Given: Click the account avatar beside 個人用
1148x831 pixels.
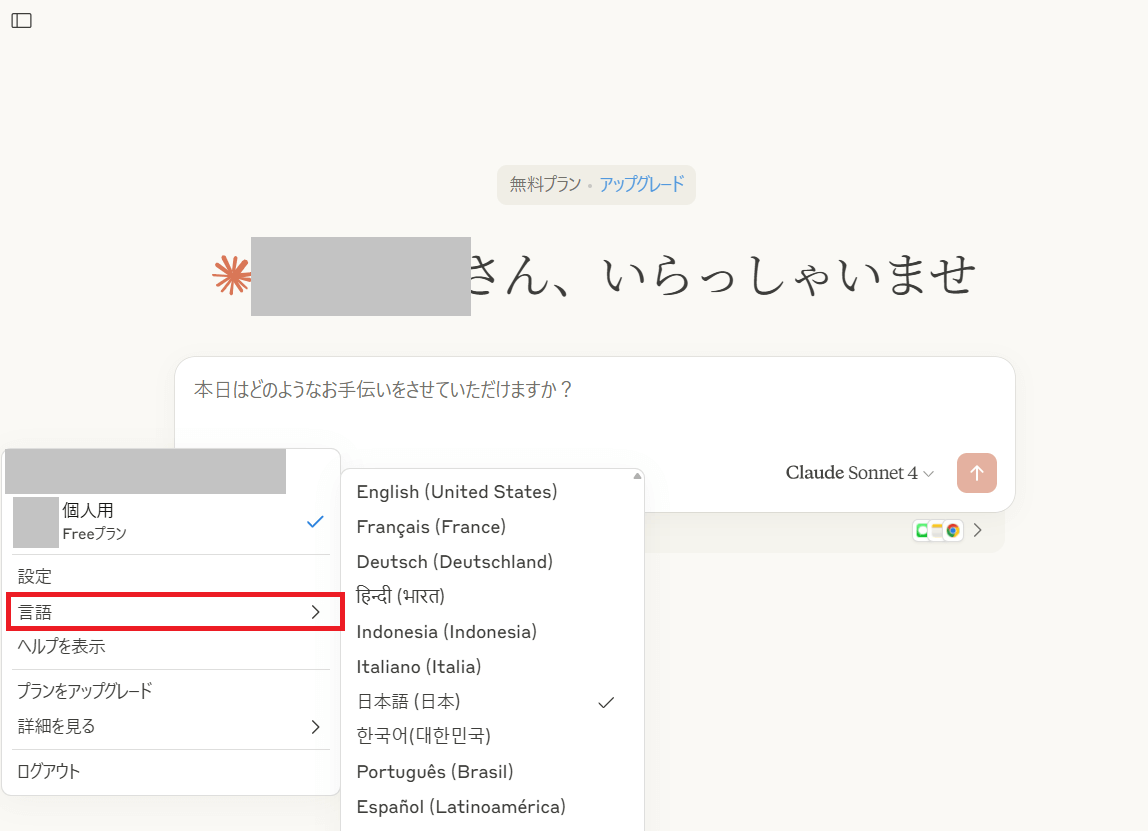Looking at the screenshot, I should pyautogui.click(x=36, y=522).
